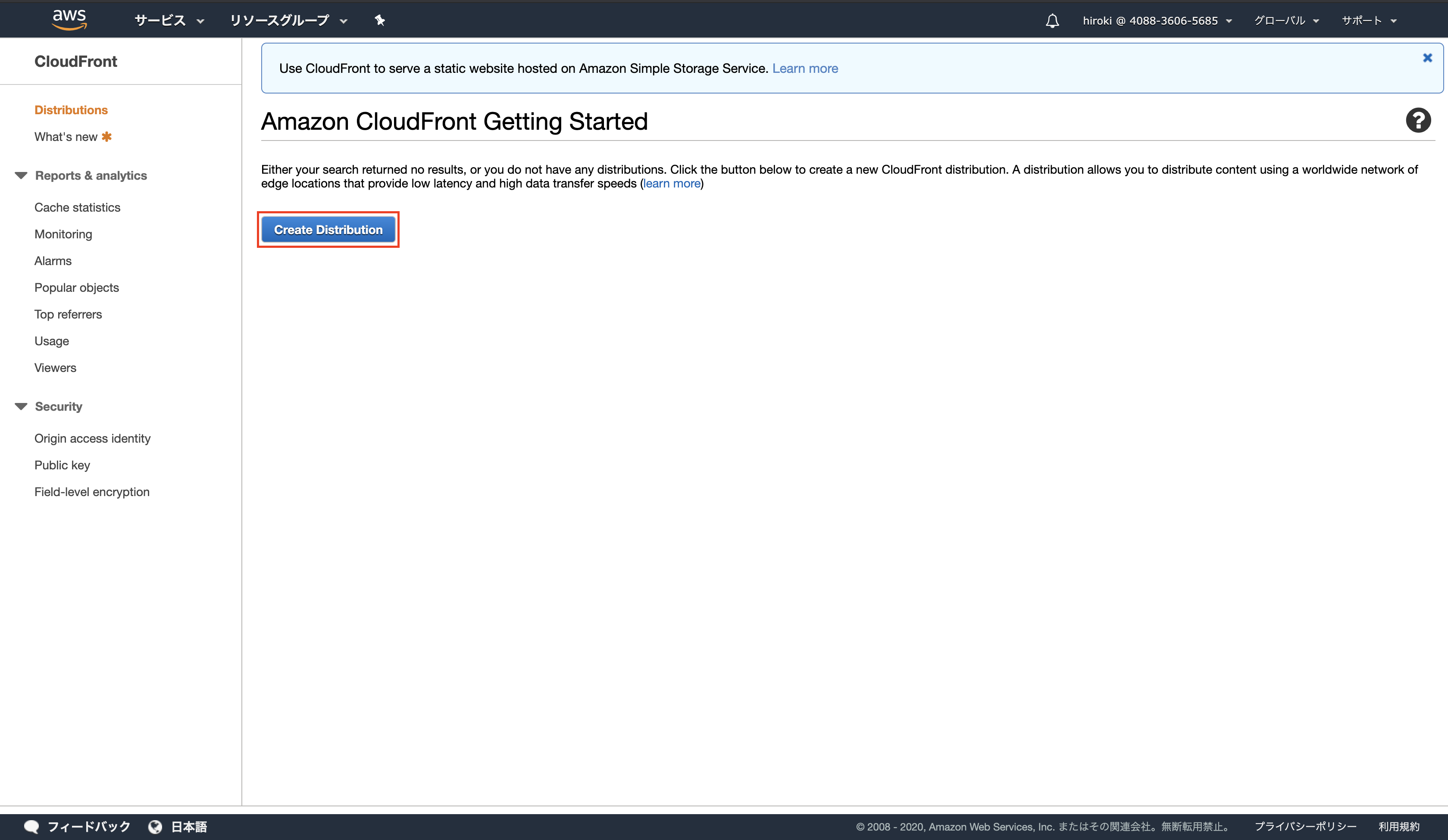Screen dimensions: 1448x840
Task: Open the hiroki account dropdown
Action: [1157, 21]
